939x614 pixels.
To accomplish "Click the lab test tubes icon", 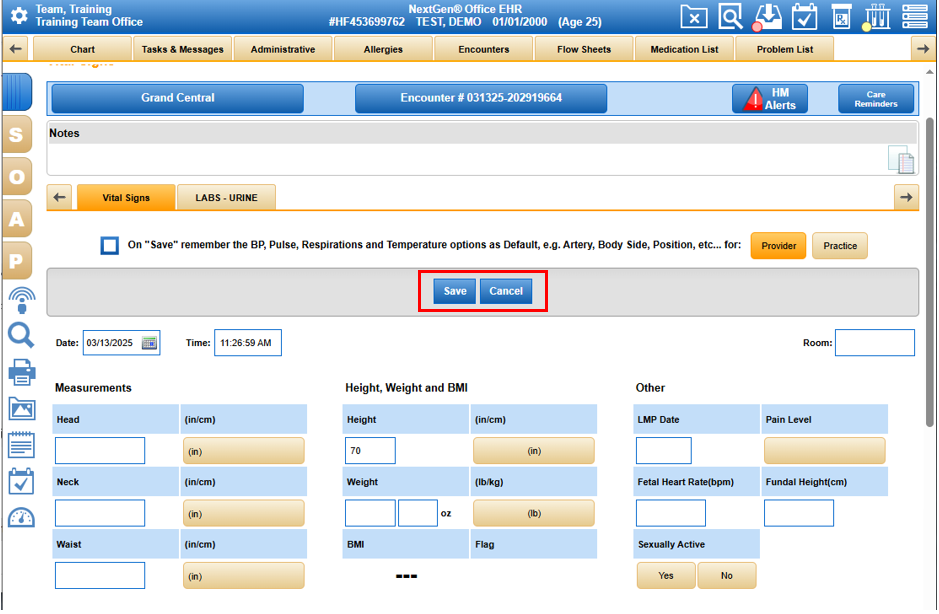I will point(878,16).
